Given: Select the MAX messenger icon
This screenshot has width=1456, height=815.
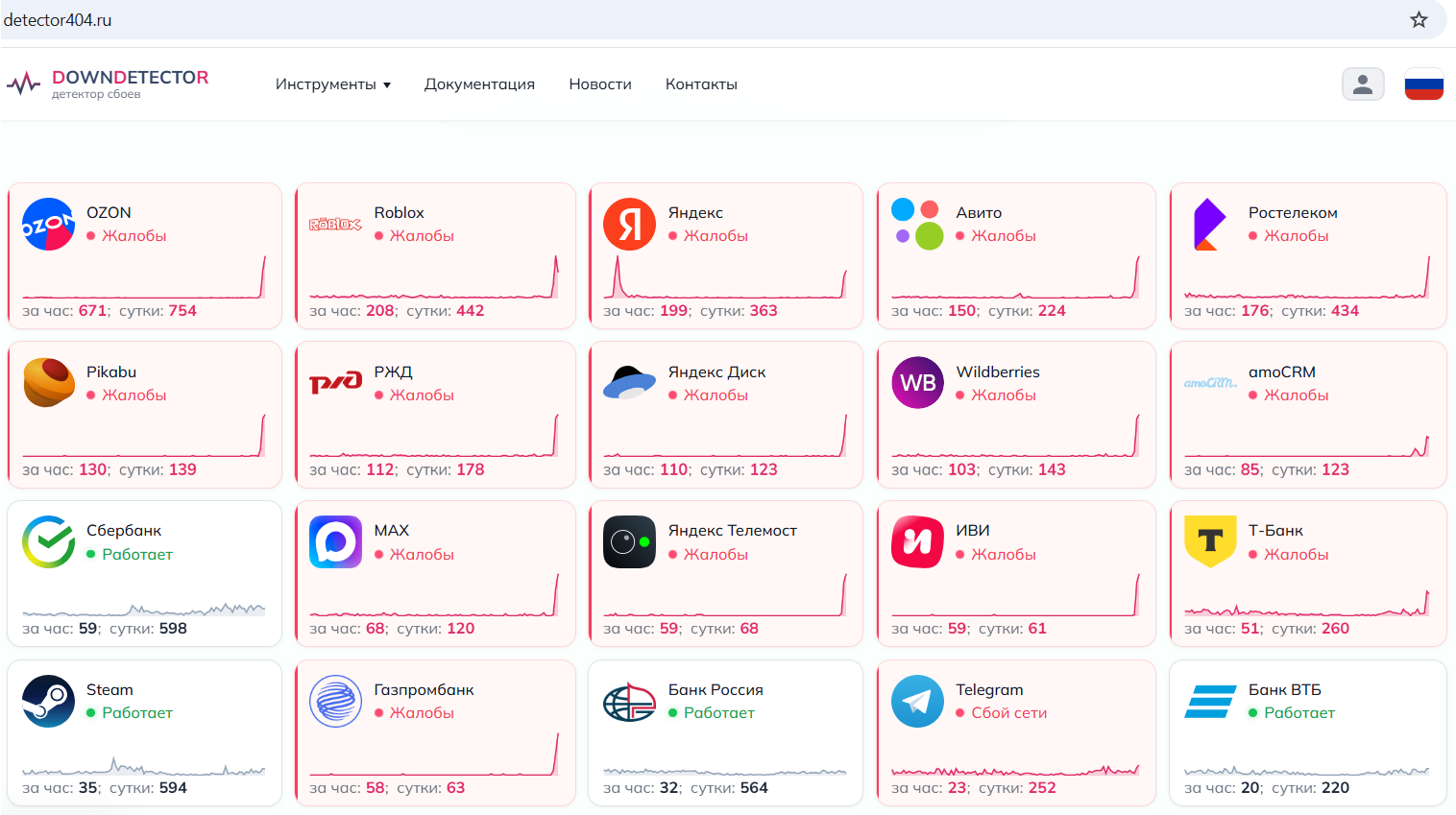Looking at the screenshot, I should point(335,542).
